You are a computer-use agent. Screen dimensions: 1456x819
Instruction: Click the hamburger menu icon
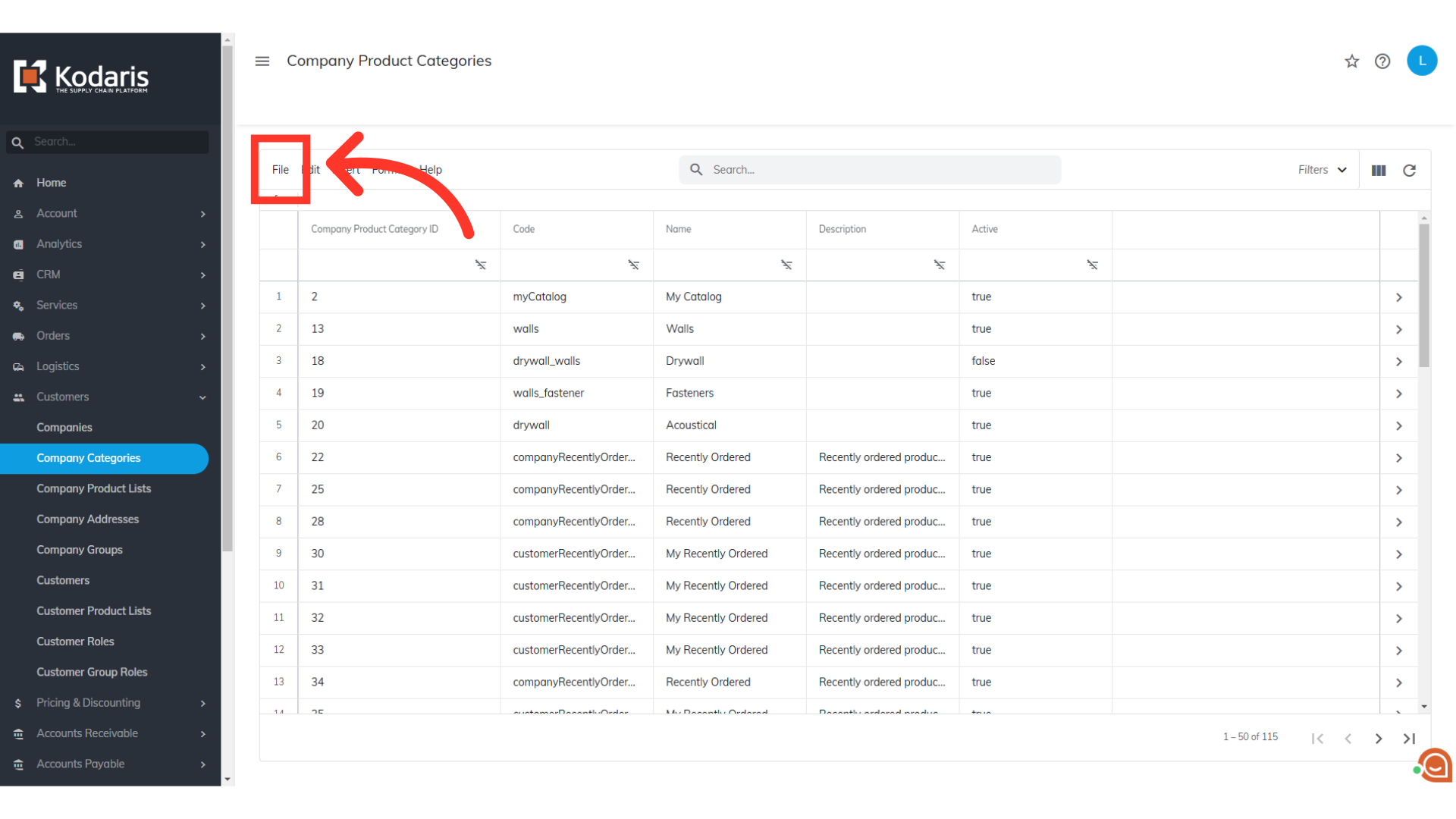coord(262,61)
